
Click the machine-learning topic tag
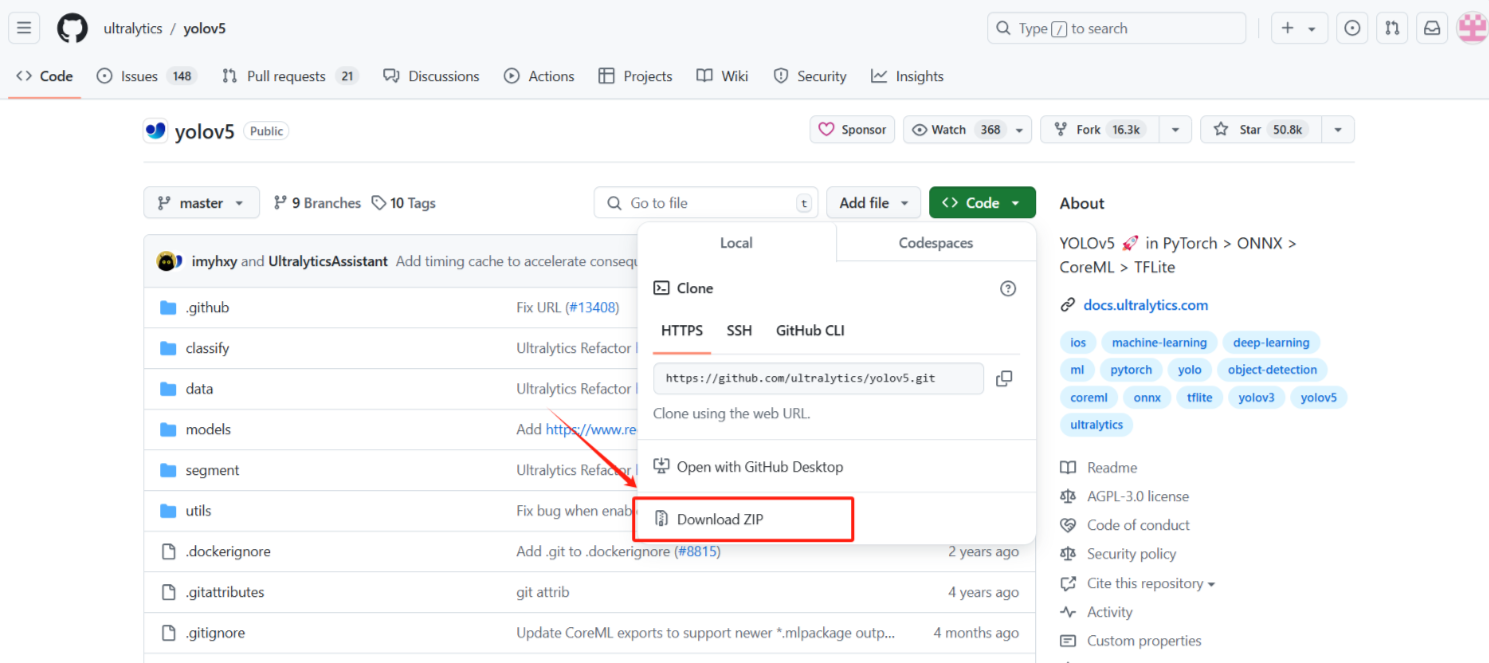1159,343
